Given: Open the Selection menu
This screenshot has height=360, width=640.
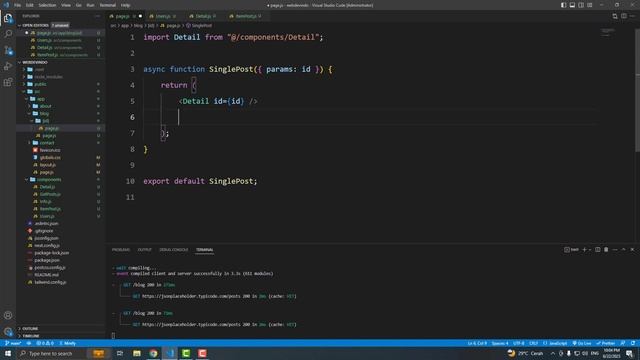Looking at the screenshot, I should coord(47,5).
